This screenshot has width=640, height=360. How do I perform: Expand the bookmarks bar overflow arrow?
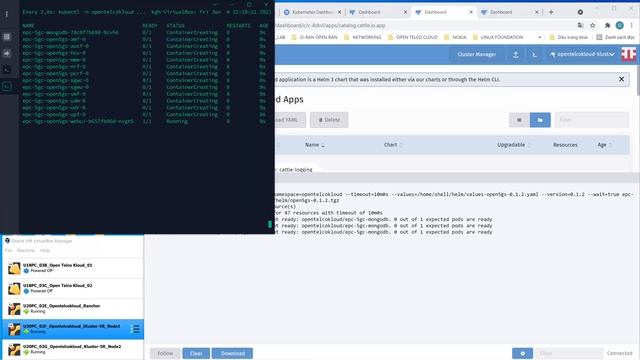coord(540,37)
